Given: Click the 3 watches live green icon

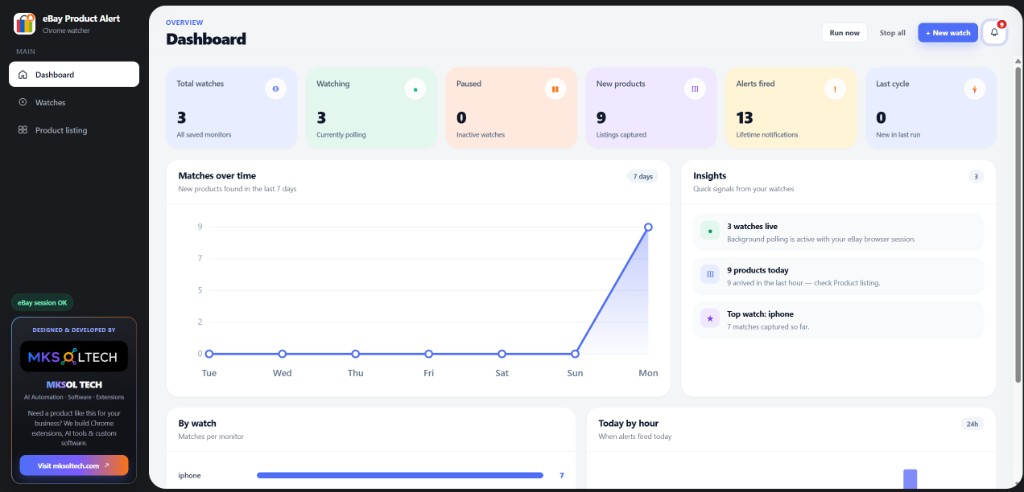Looking at the screenshot, I should tap(710, 231).
